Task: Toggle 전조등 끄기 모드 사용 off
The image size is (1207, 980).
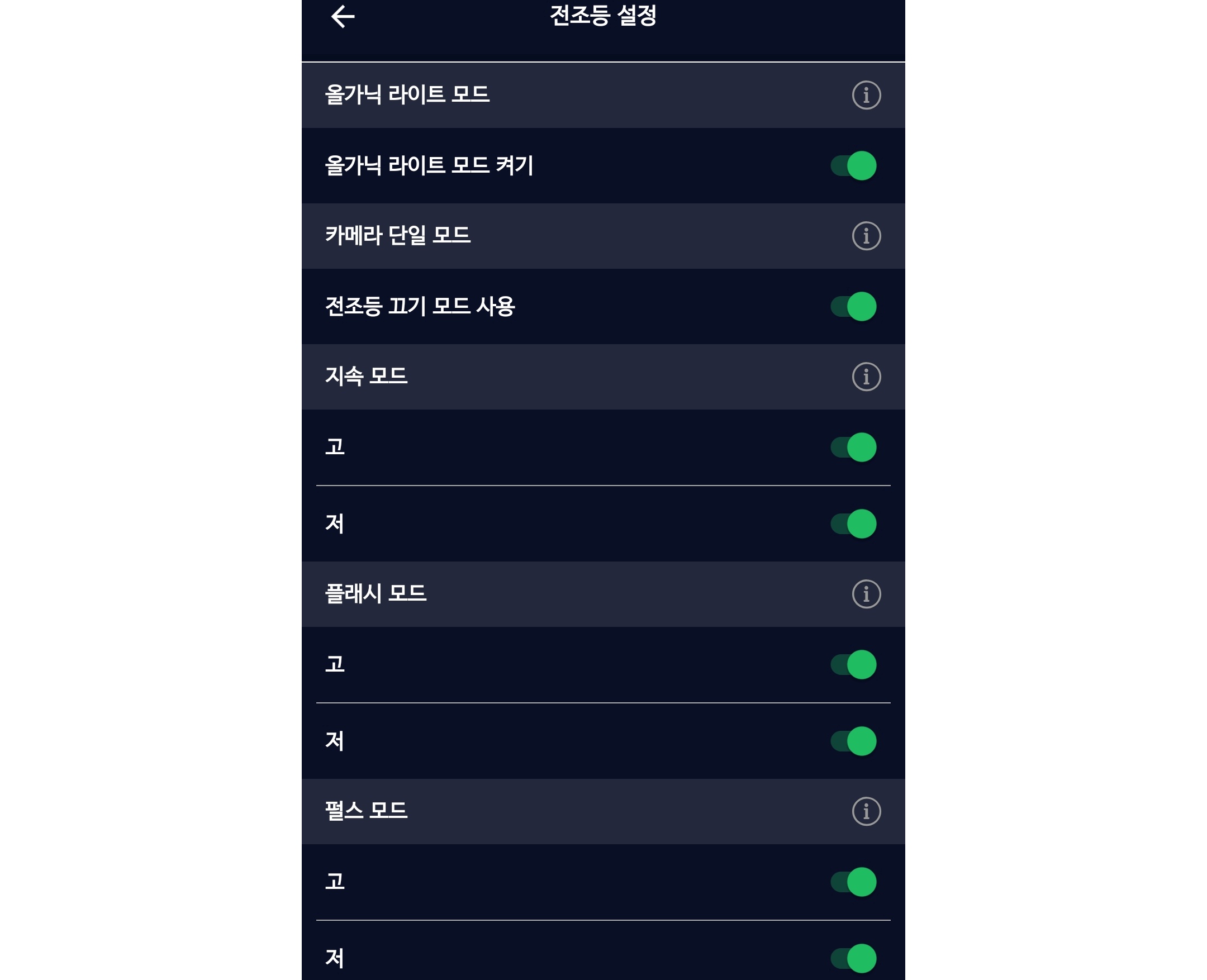Action: 853,307
